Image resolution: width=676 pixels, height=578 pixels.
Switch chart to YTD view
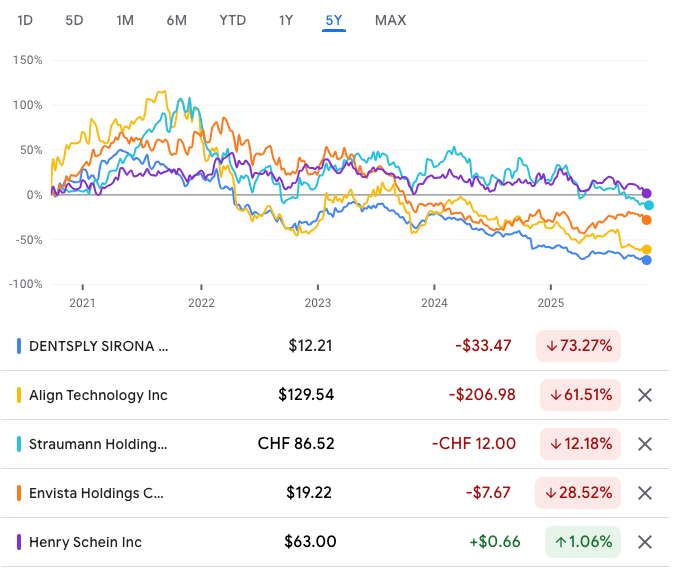pos(232,20)
